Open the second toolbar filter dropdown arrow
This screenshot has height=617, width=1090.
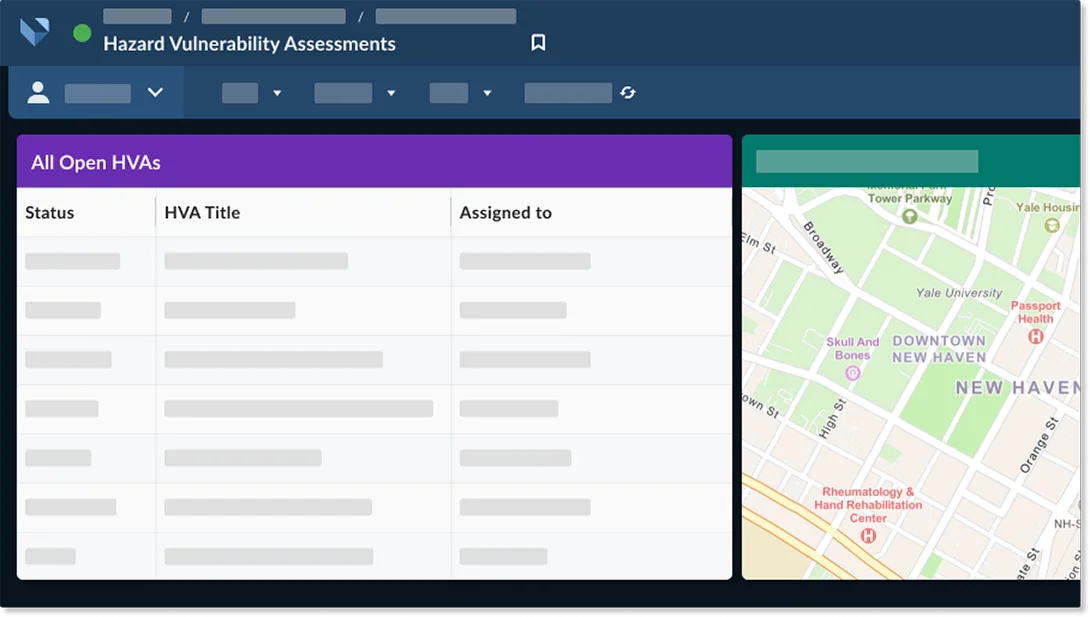pos(391,93)
